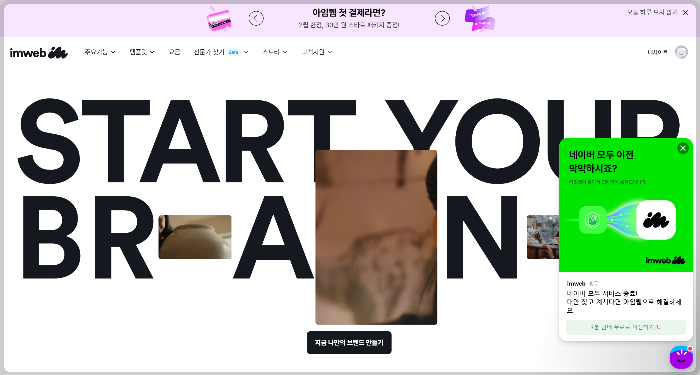Show next promo banner with right arrow
The width and height of the screenshot is (700, 375).
442,18
